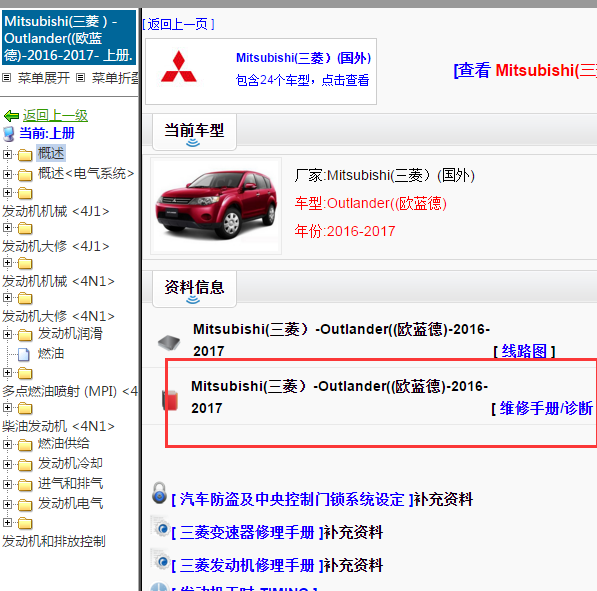Click the 厂家:Mitsubishi(三菱)(国外) text
The image size is (597, 591).
(x=385, y=176)
